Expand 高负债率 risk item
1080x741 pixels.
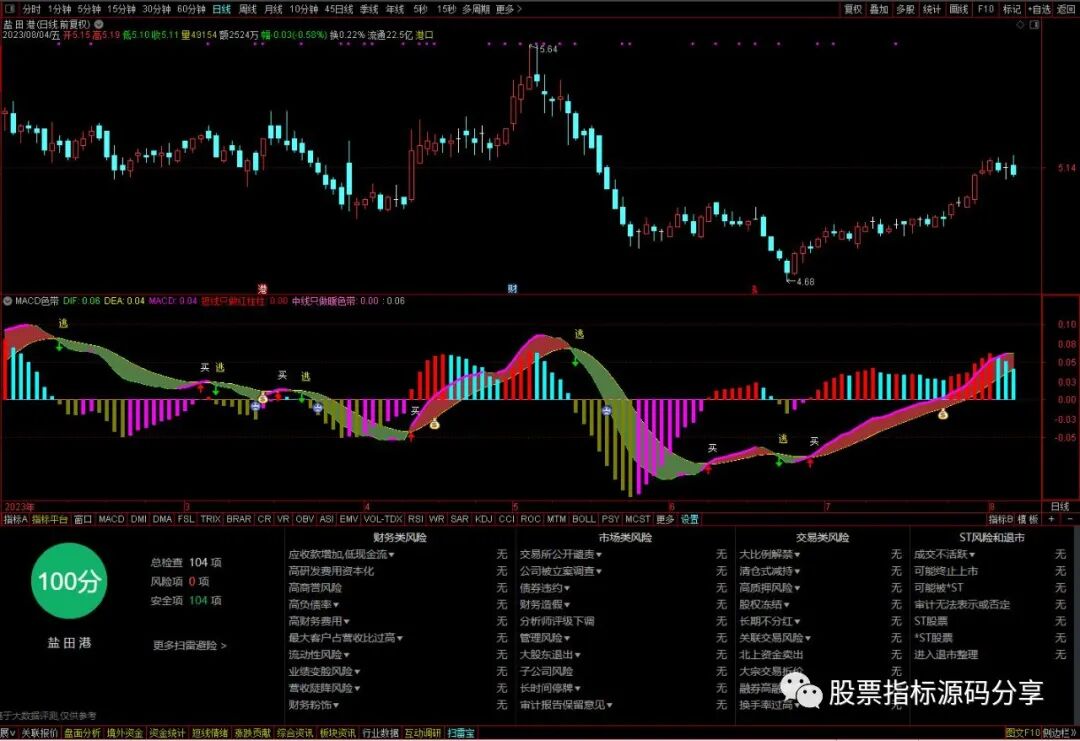[314, 605]
